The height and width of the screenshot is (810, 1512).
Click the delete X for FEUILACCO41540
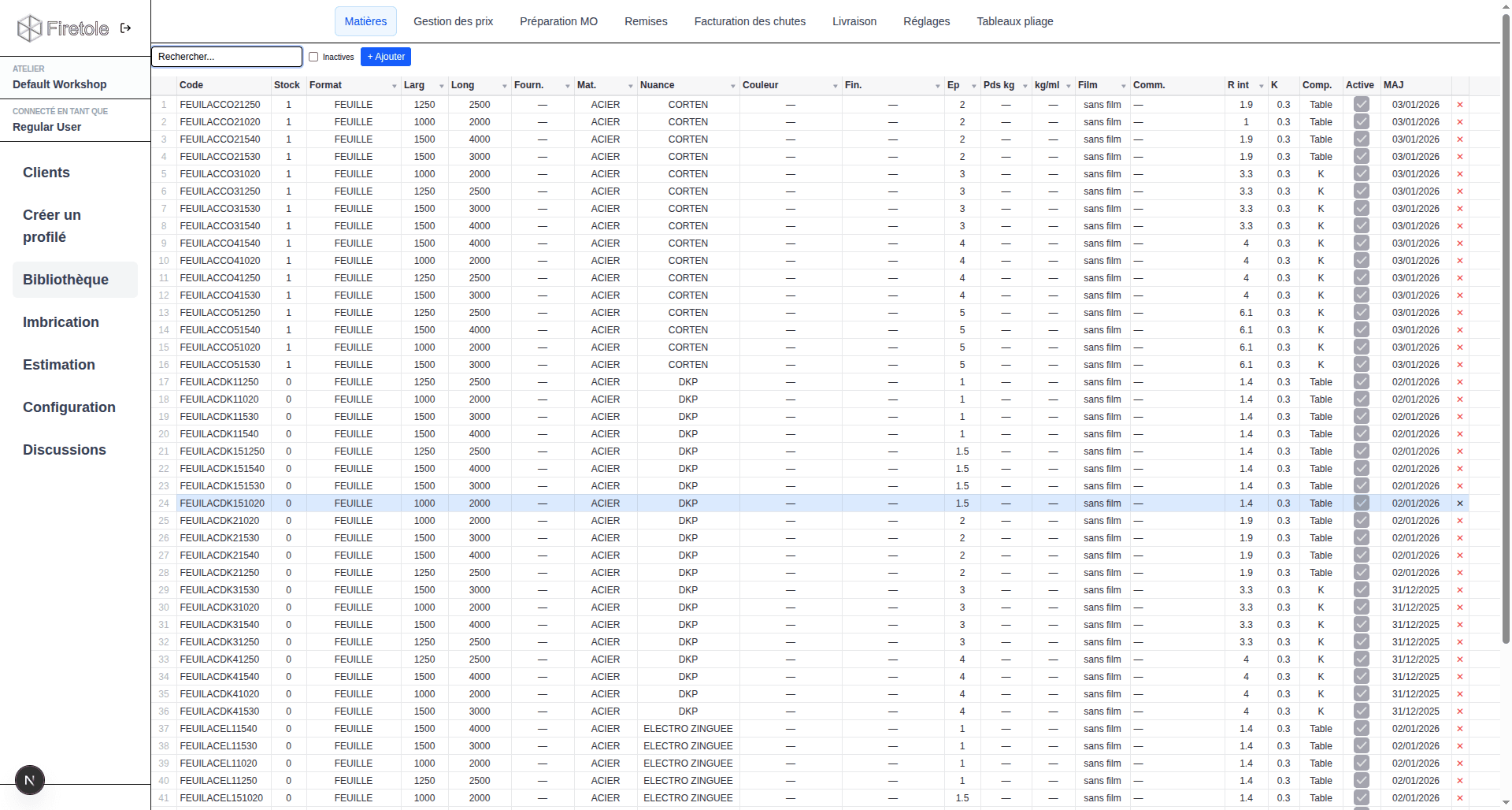click(x=1460, y=243)
